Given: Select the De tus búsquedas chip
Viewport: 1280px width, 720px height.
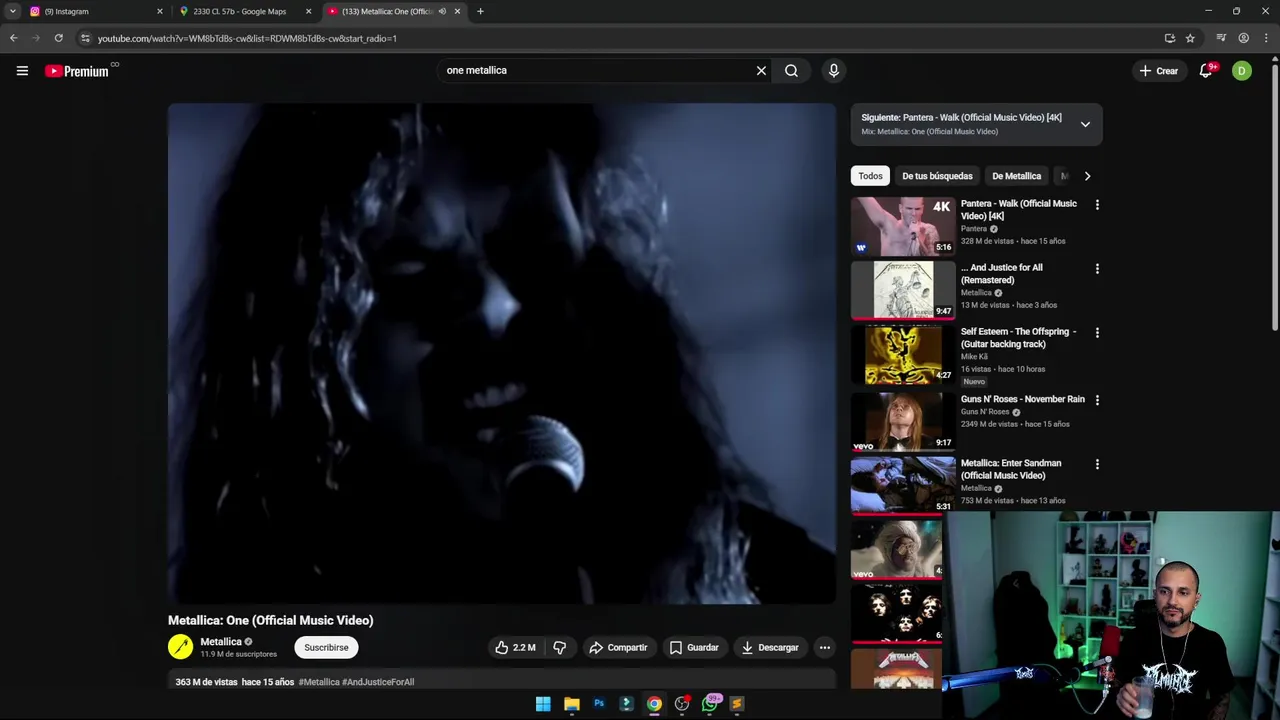Looking at the screenshot, I should coord(937,176).
